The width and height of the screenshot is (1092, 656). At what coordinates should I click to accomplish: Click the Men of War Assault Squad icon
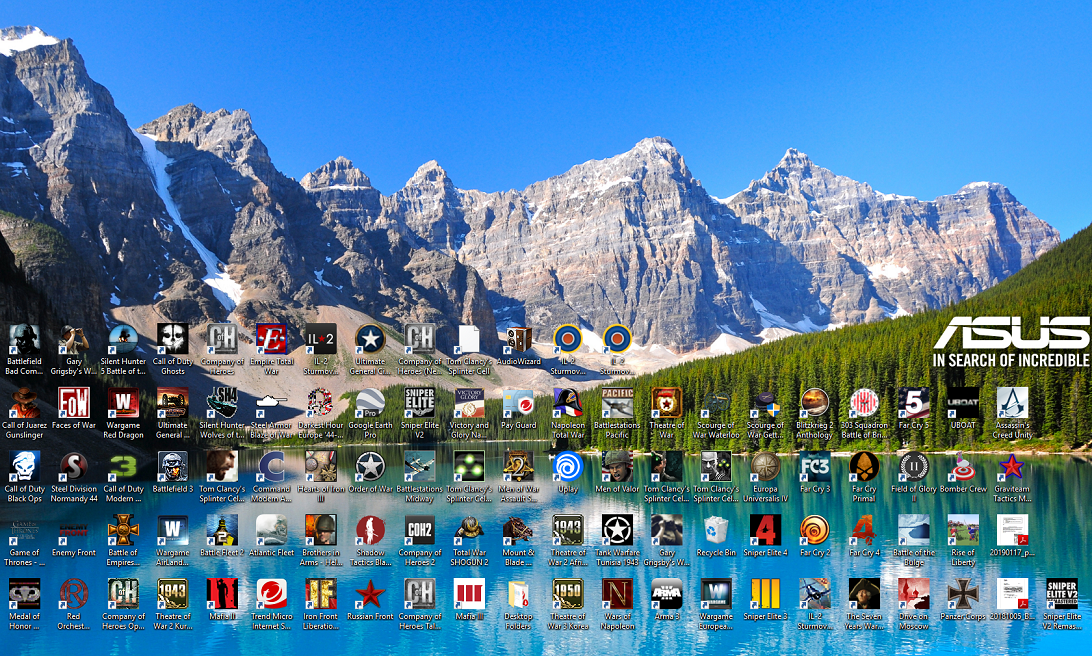click(x=518, y=467)
